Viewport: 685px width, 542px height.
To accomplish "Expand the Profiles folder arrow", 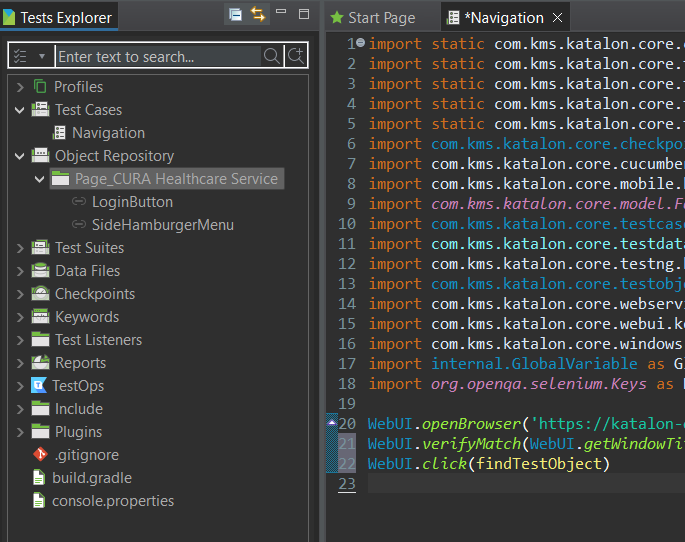I will click(x=20, y=87).
